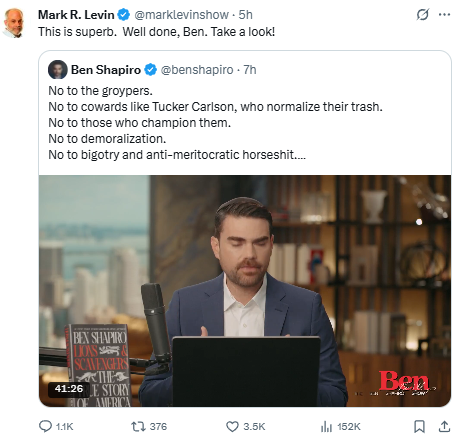The image size is (463, 434).
Task: Open the Grok explain icon beside the menu
Action: 423,15
